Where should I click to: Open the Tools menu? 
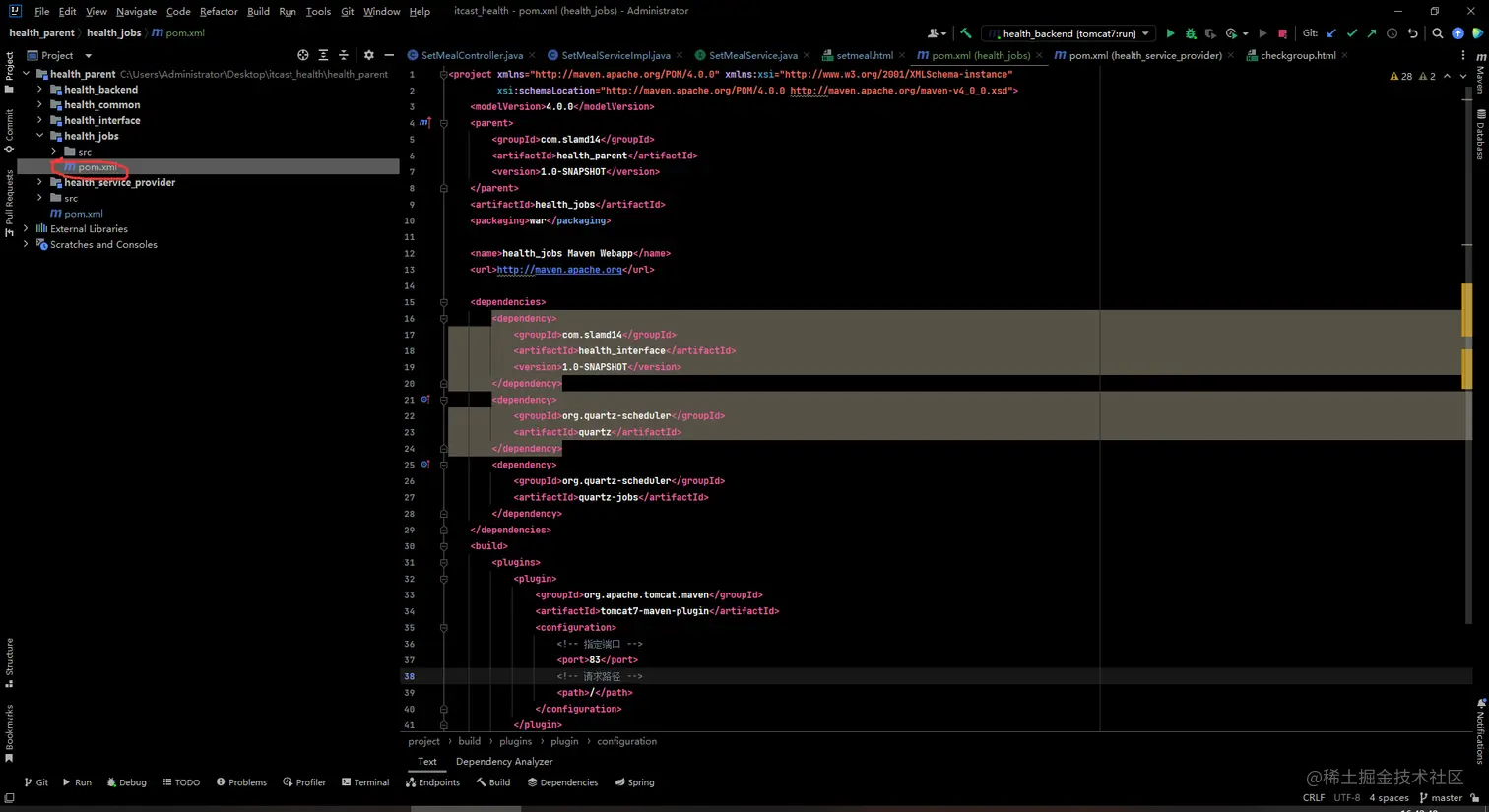click(318, 11)
